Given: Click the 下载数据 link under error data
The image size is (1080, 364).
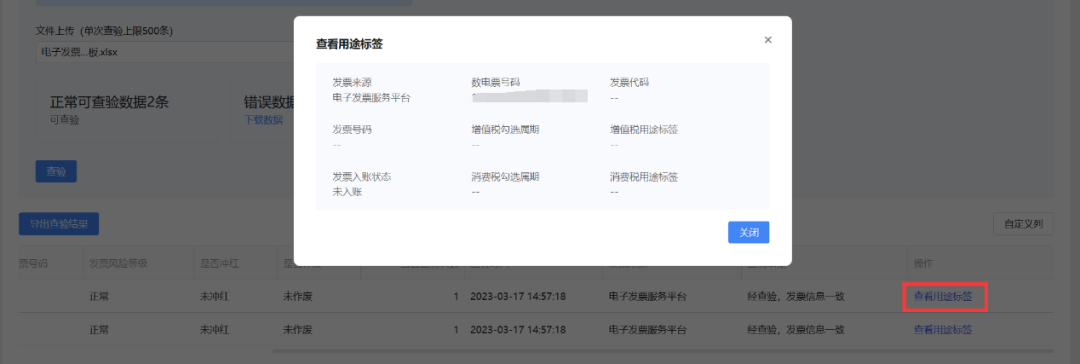Looking at the screenshot, I should coord(264,120).
